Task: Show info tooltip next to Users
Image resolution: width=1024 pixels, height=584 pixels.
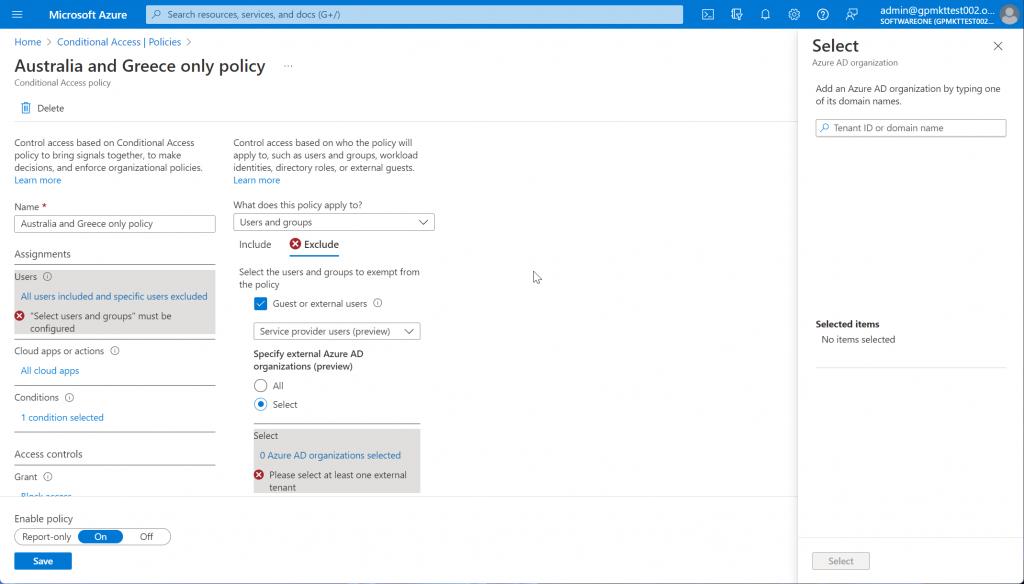Action: (47, 276)
